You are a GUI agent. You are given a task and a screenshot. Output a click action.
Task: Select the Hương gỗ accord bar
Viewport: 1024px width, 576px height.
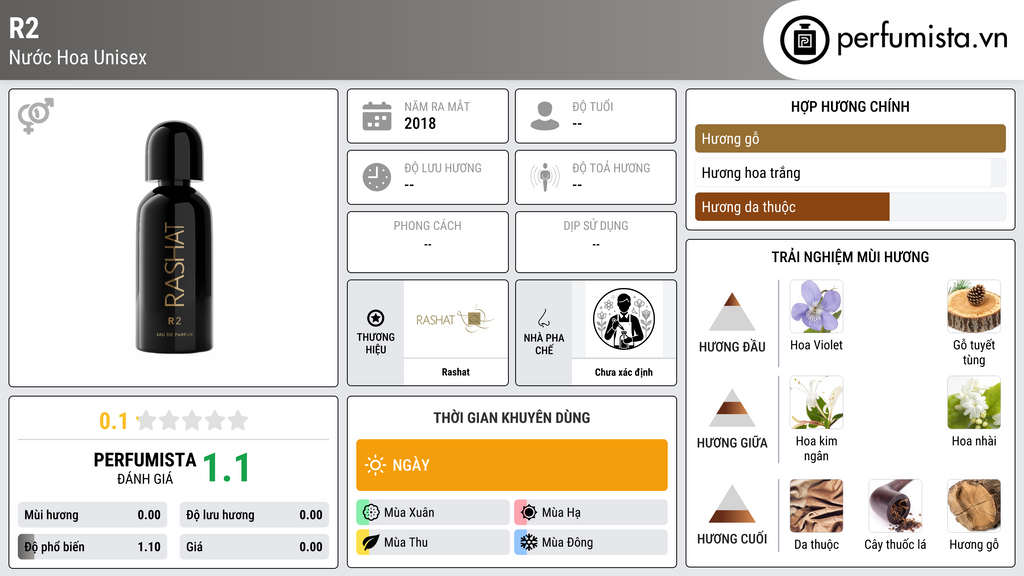pos(850,138)
